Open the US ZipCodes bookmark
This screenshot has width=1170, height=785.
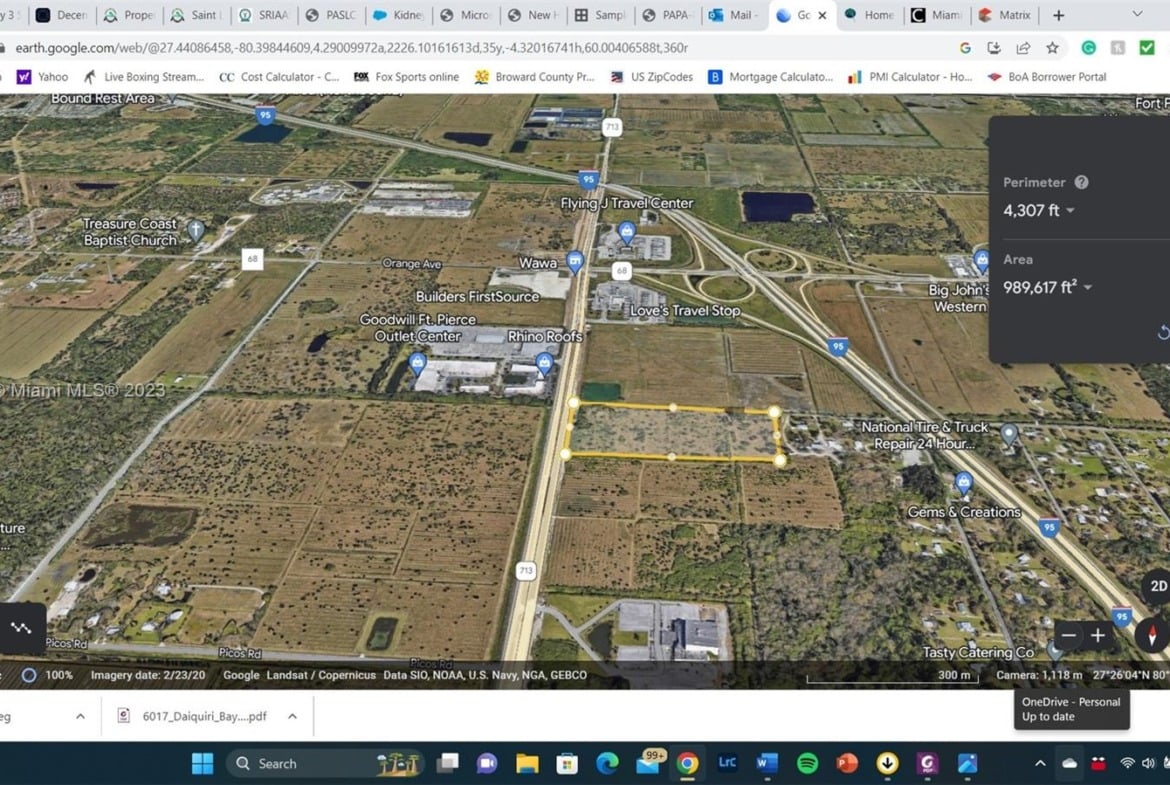pyautogui.click(x=651, y=77)
